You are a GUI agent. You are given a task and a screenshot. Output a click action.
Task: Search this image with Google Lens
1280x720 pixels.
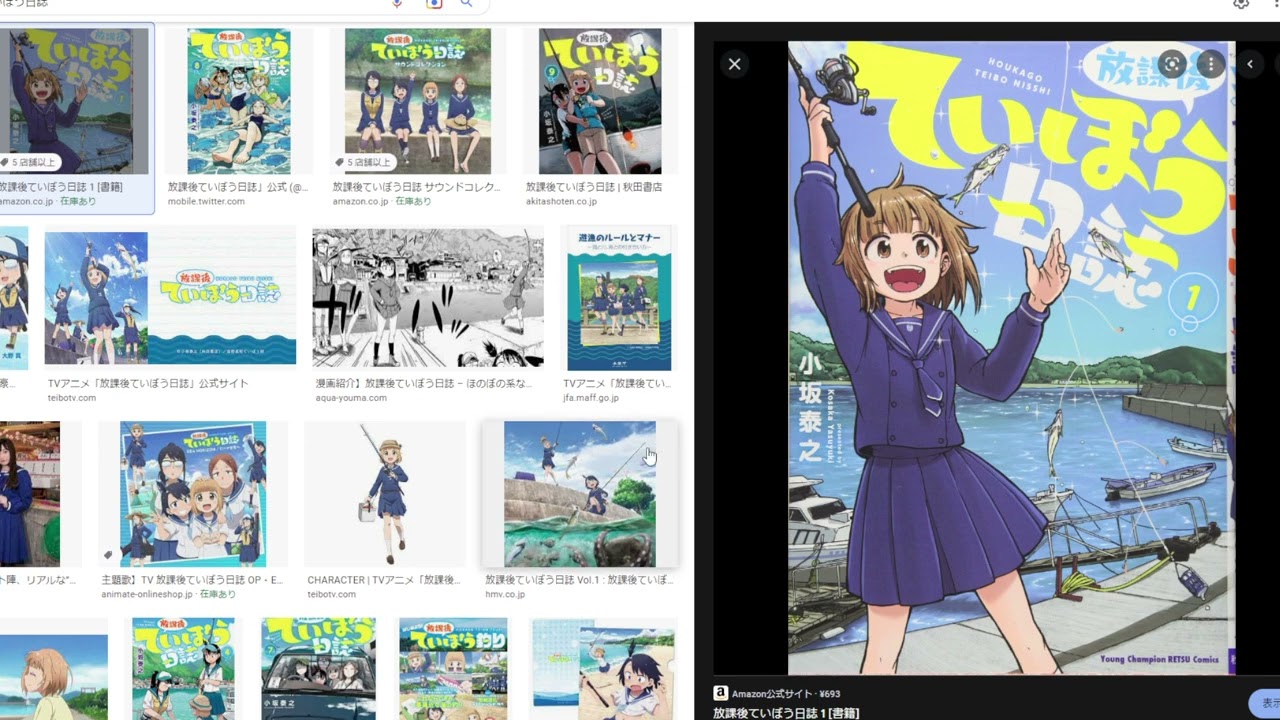[1172, 64]
